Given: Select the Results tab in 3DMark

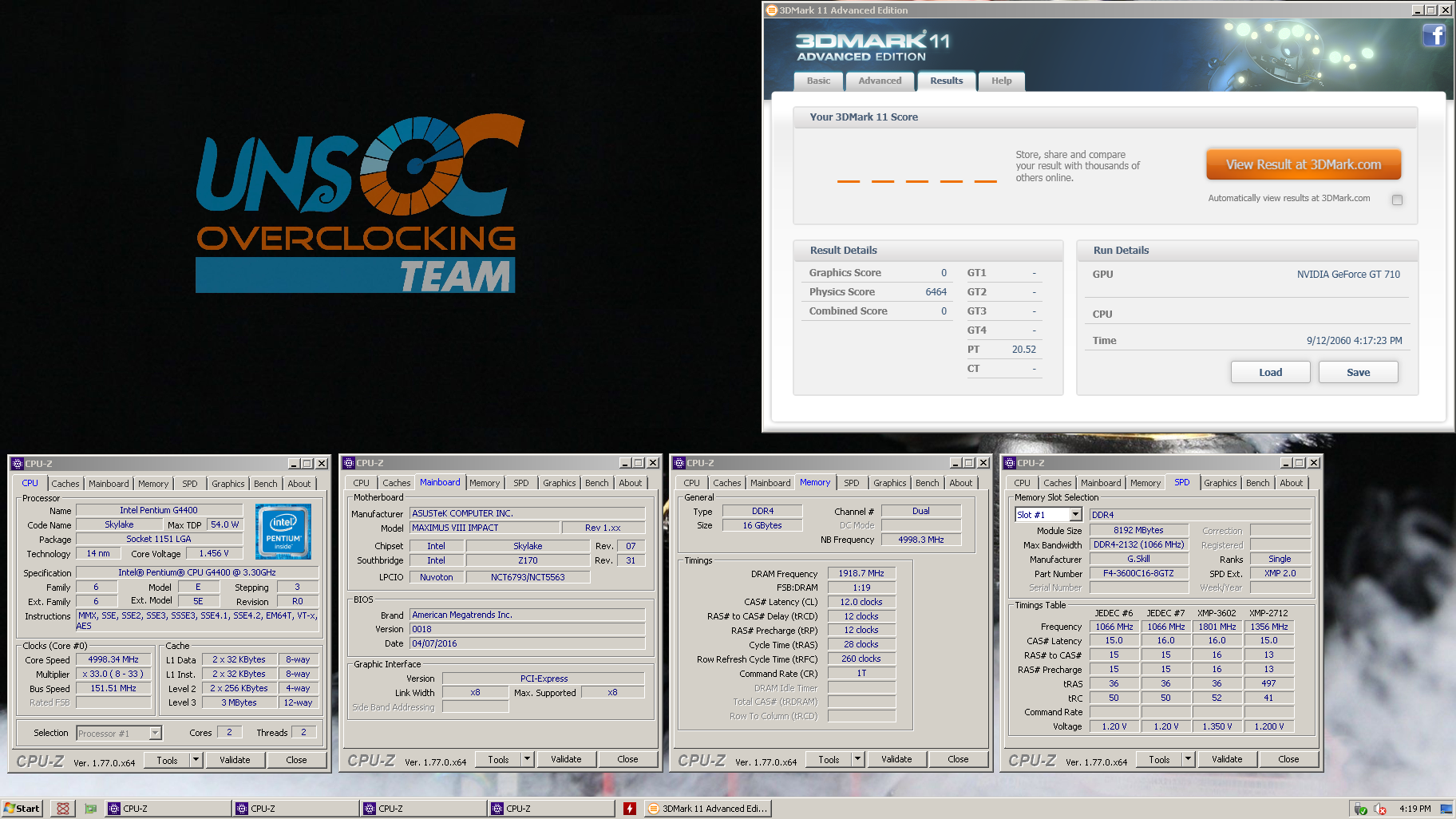Looking at the screenshot, I should [x=946, y=81].
